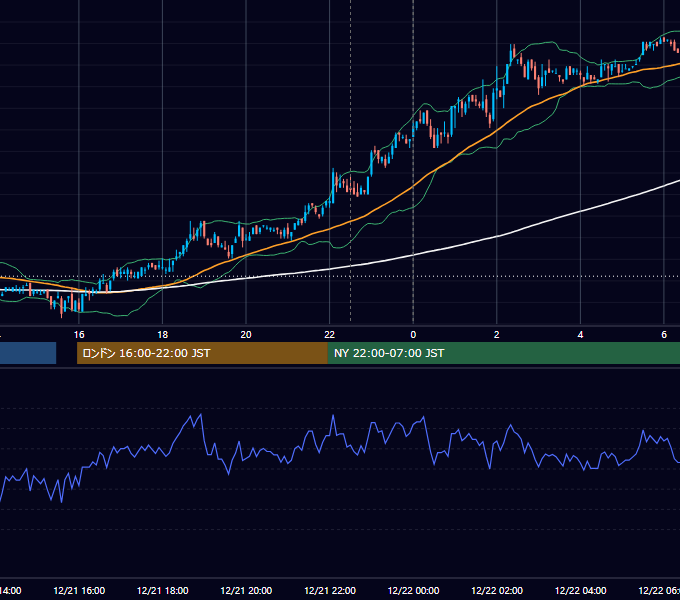
Task: Click the 12/22 04:00 date label
Action: [581, 591]
